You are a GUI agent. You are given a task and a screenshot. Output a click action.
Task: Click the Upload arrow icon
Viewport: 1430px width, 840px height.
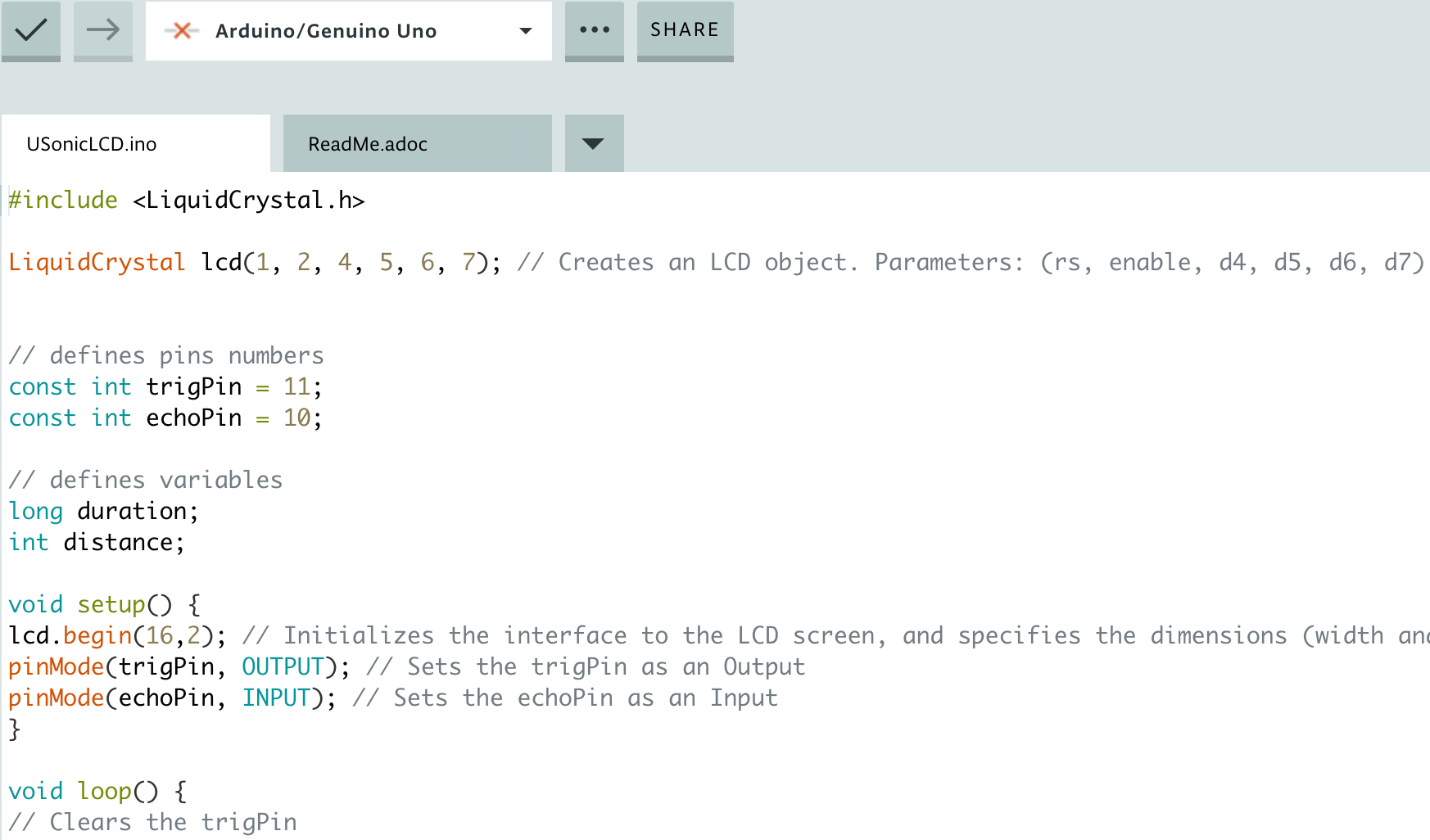[x=103, y=30]
